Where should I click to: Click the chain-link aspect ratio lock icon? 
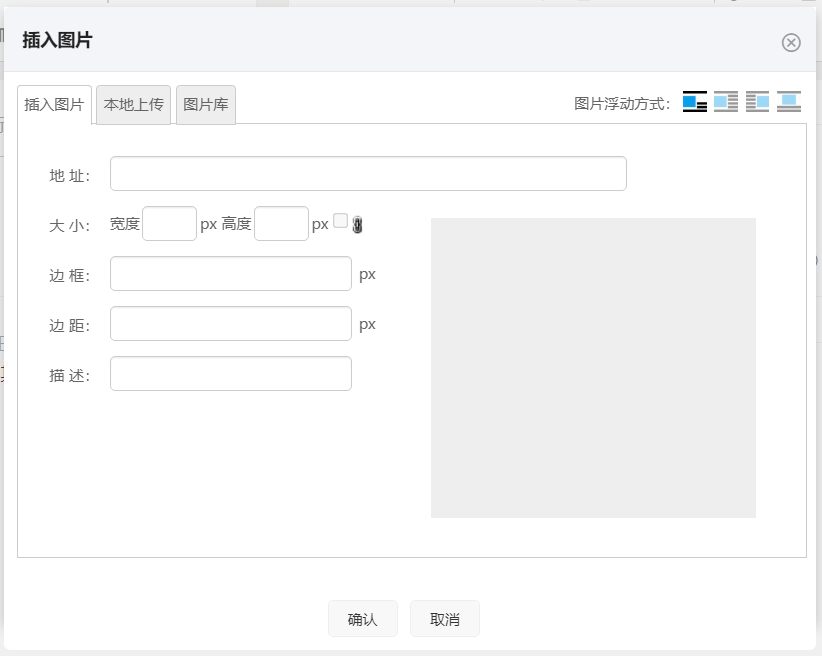coord(358,225)
